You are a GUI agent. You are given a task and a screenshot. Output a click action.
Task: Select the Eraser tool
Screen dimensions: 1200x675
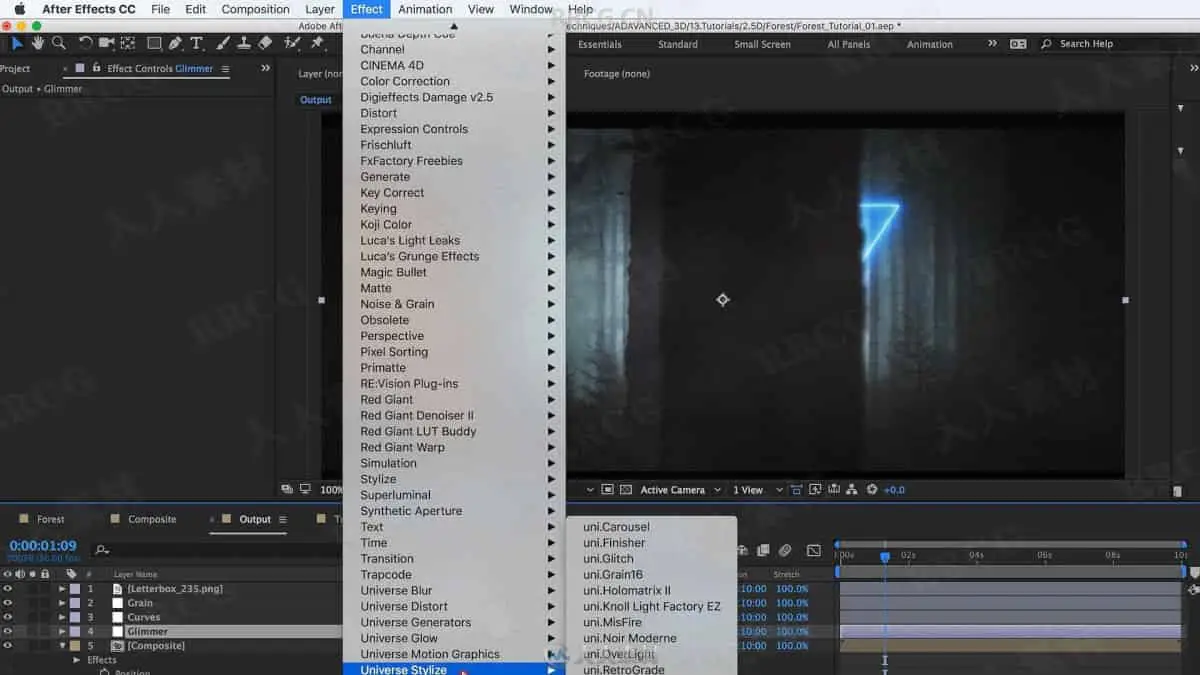(264, 43)
